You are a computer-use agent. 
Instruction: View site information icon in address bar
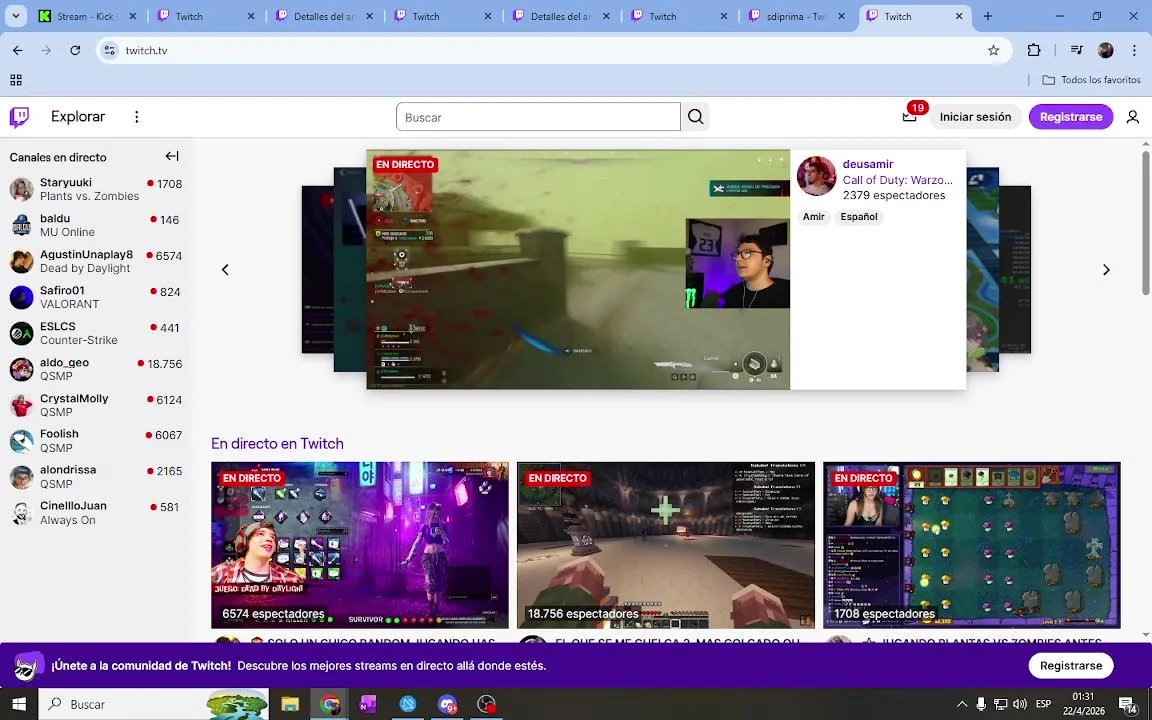click(109, 50)
